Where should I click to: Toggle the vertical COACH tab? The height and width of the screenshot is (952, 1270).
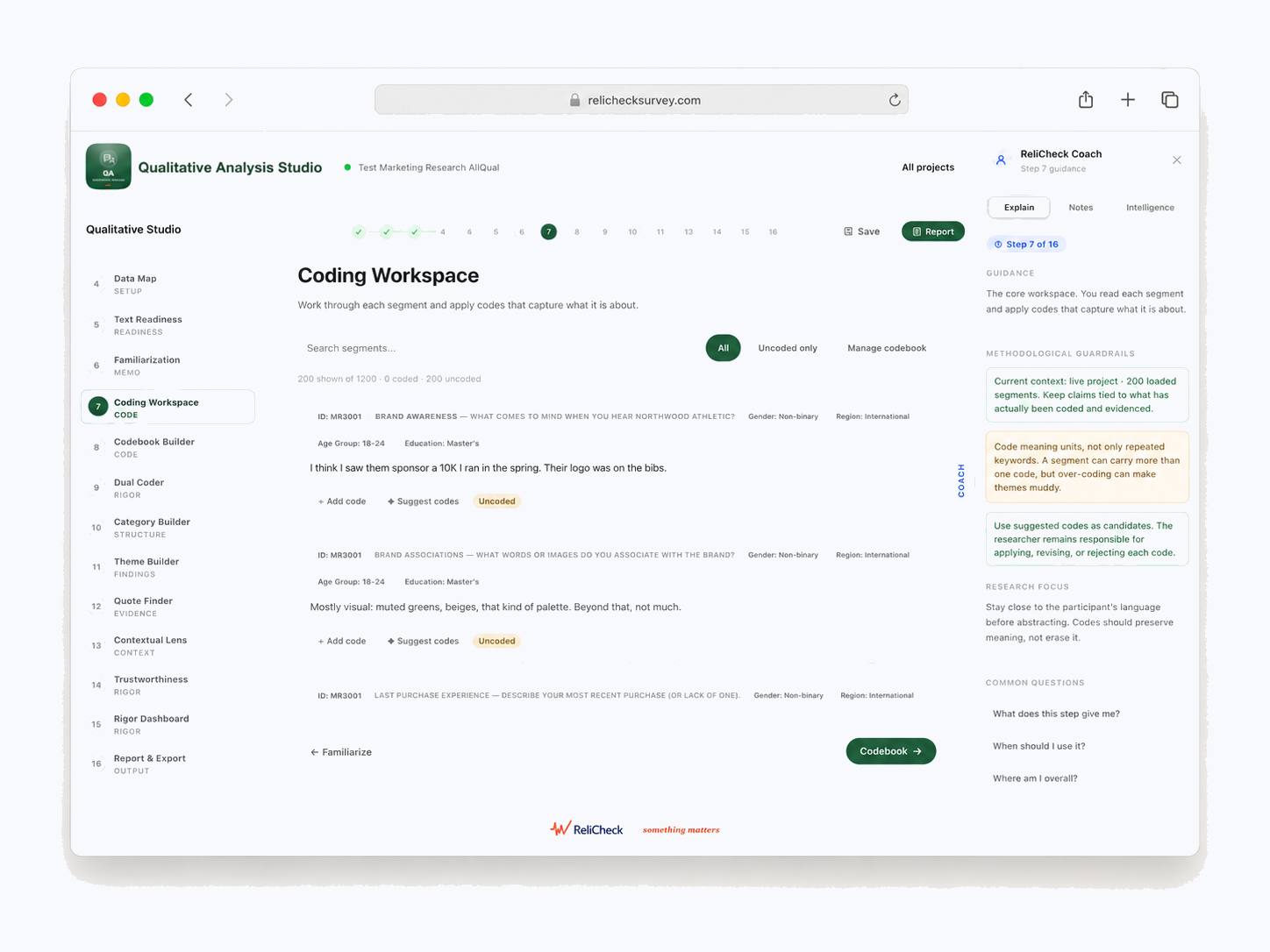click(x=961, y=480)
